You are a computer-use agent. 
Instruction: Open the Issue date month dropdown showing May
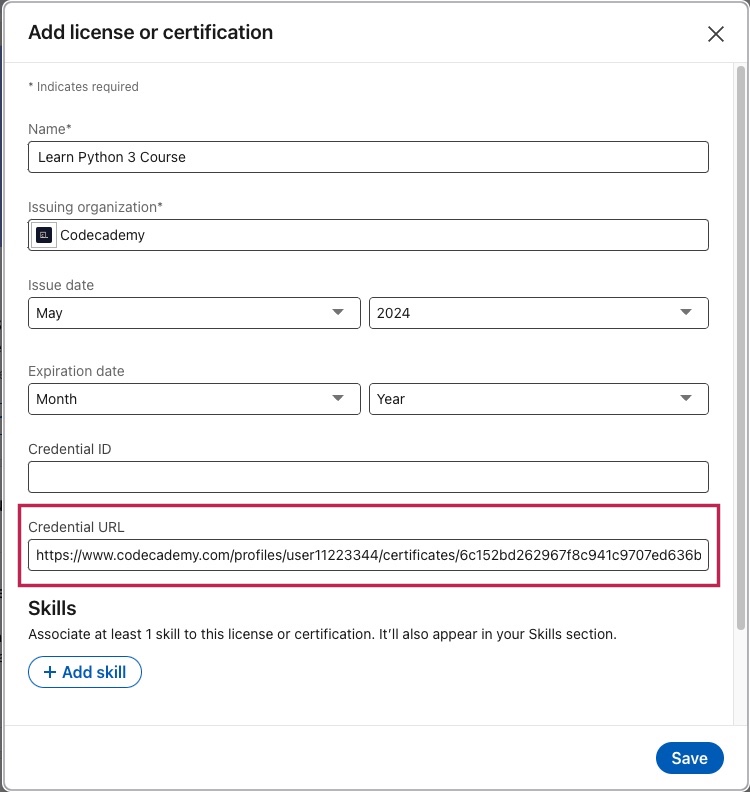pos(194,313)
